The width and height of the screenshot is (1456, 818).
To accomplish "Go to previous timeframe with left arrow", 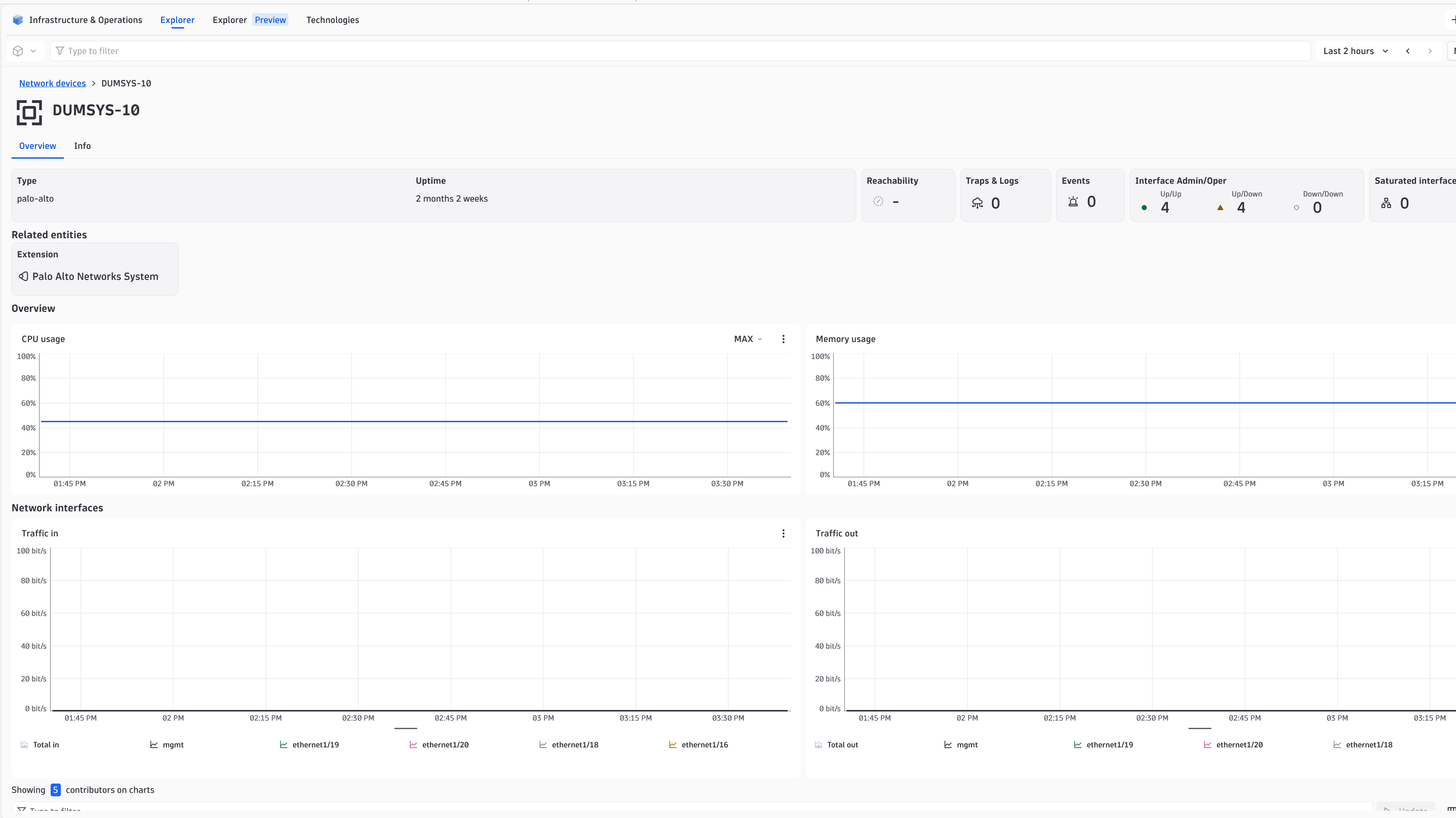I will [1408, 51].
